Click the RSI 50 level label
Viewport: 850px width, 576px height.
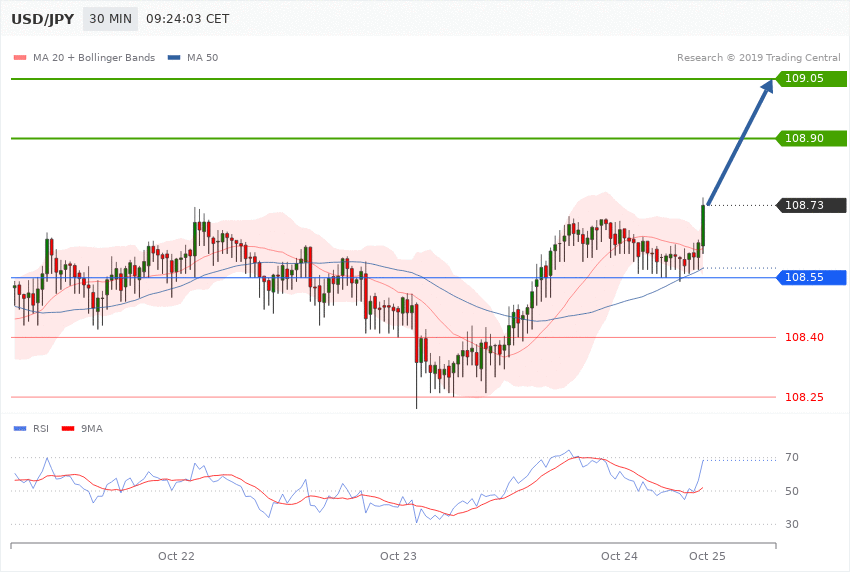(x=792, y=491)
